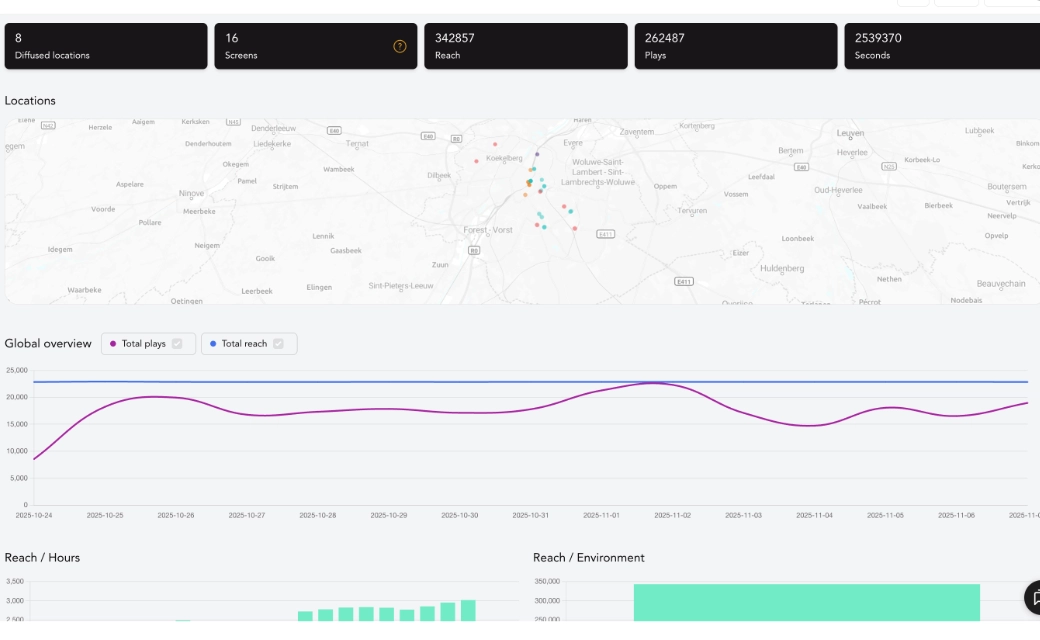Click the purple Total plays legend dot
Screen dimensions: 1040x640
[x=113, y=344]
